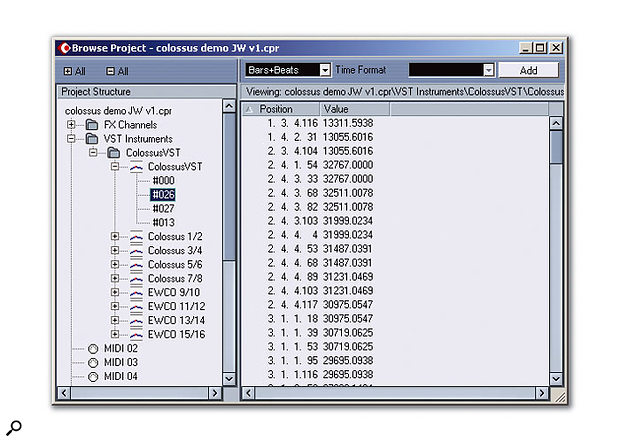Sort by the Position column header
Viewport: 620px width, 442px height.
281,109
